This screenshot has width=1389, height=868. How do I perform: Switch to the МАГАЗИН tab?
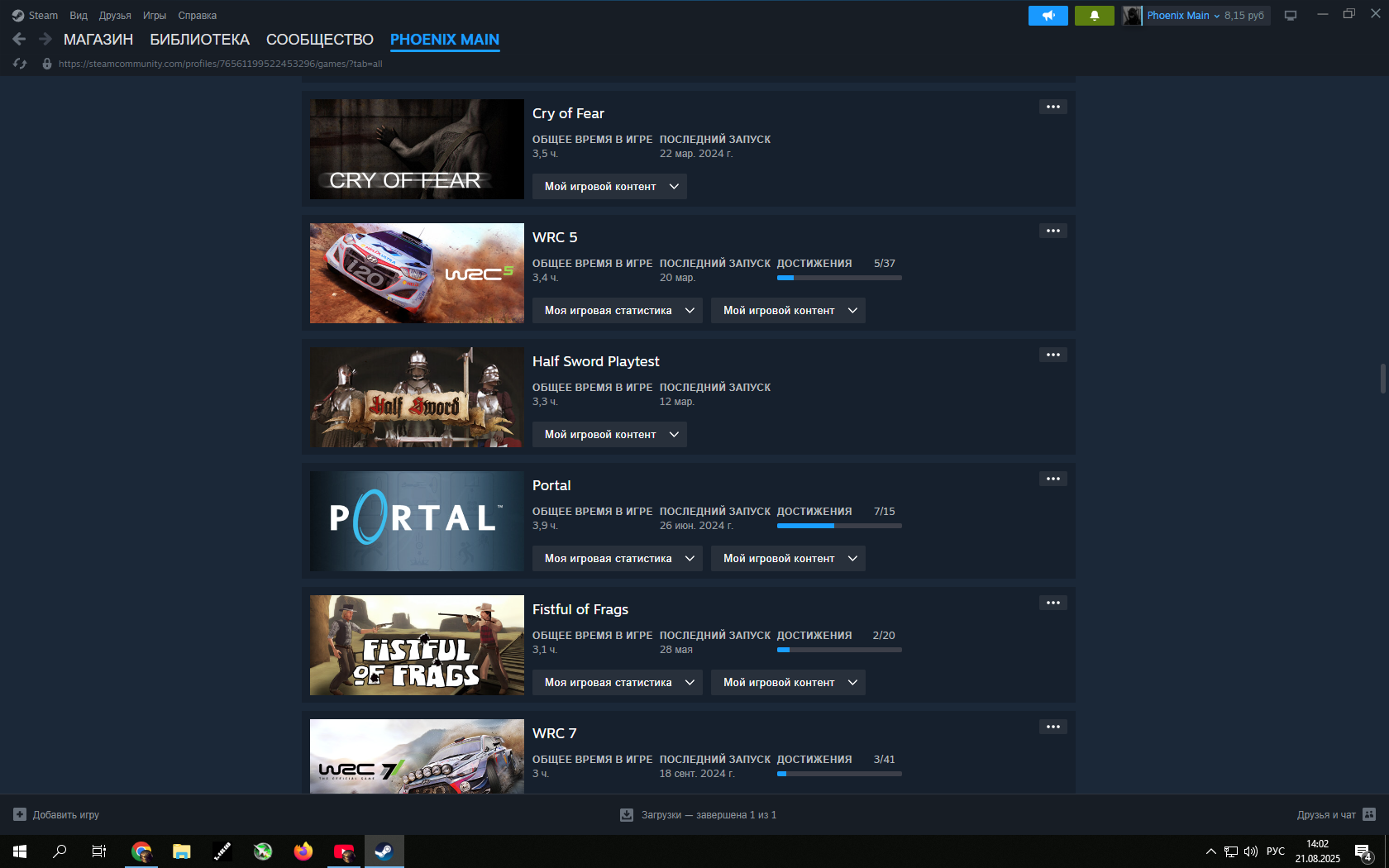tap(98, 40)
